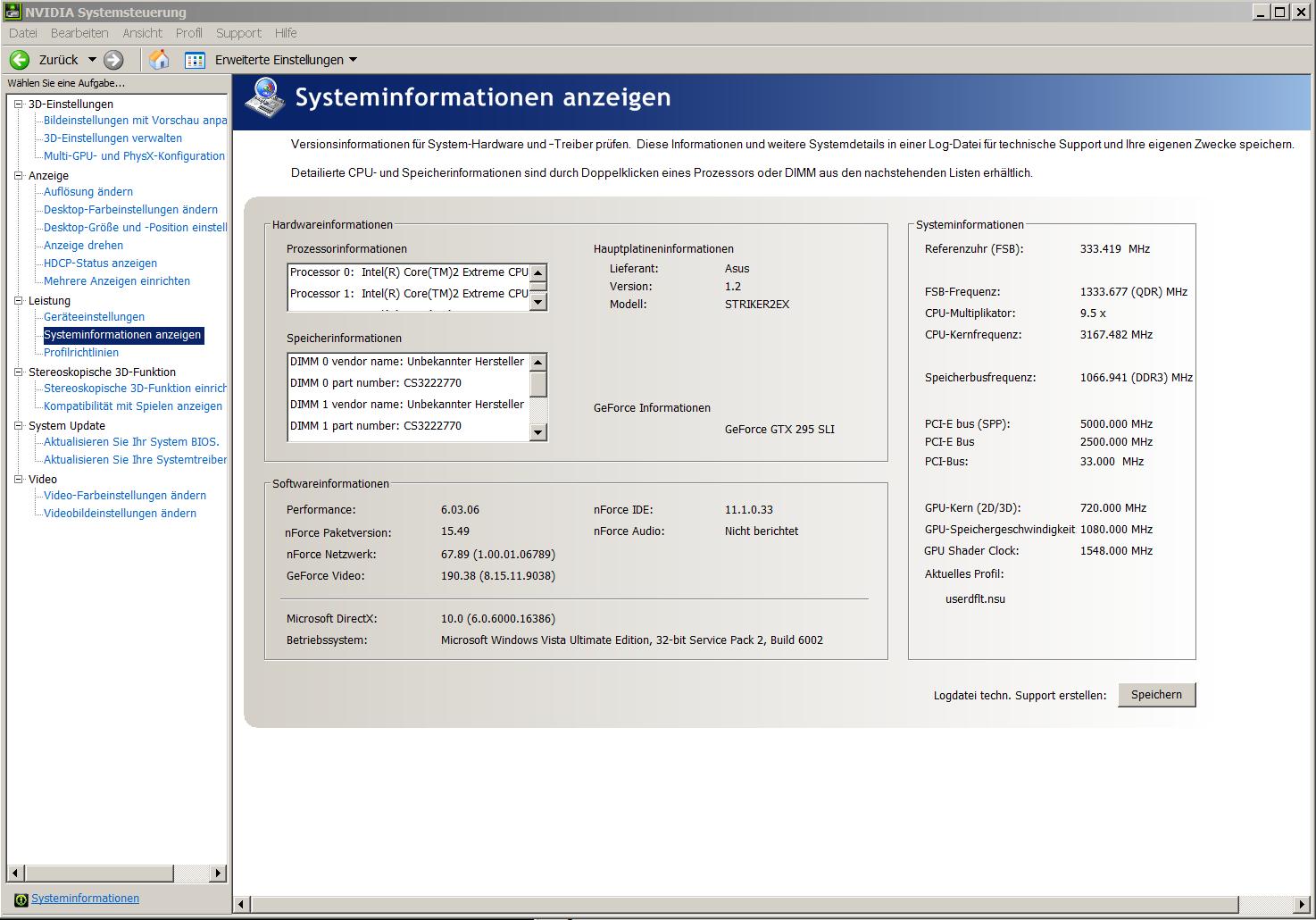Open Geräteeinstellungen
1316x920 pixels.
click(94, 317)
